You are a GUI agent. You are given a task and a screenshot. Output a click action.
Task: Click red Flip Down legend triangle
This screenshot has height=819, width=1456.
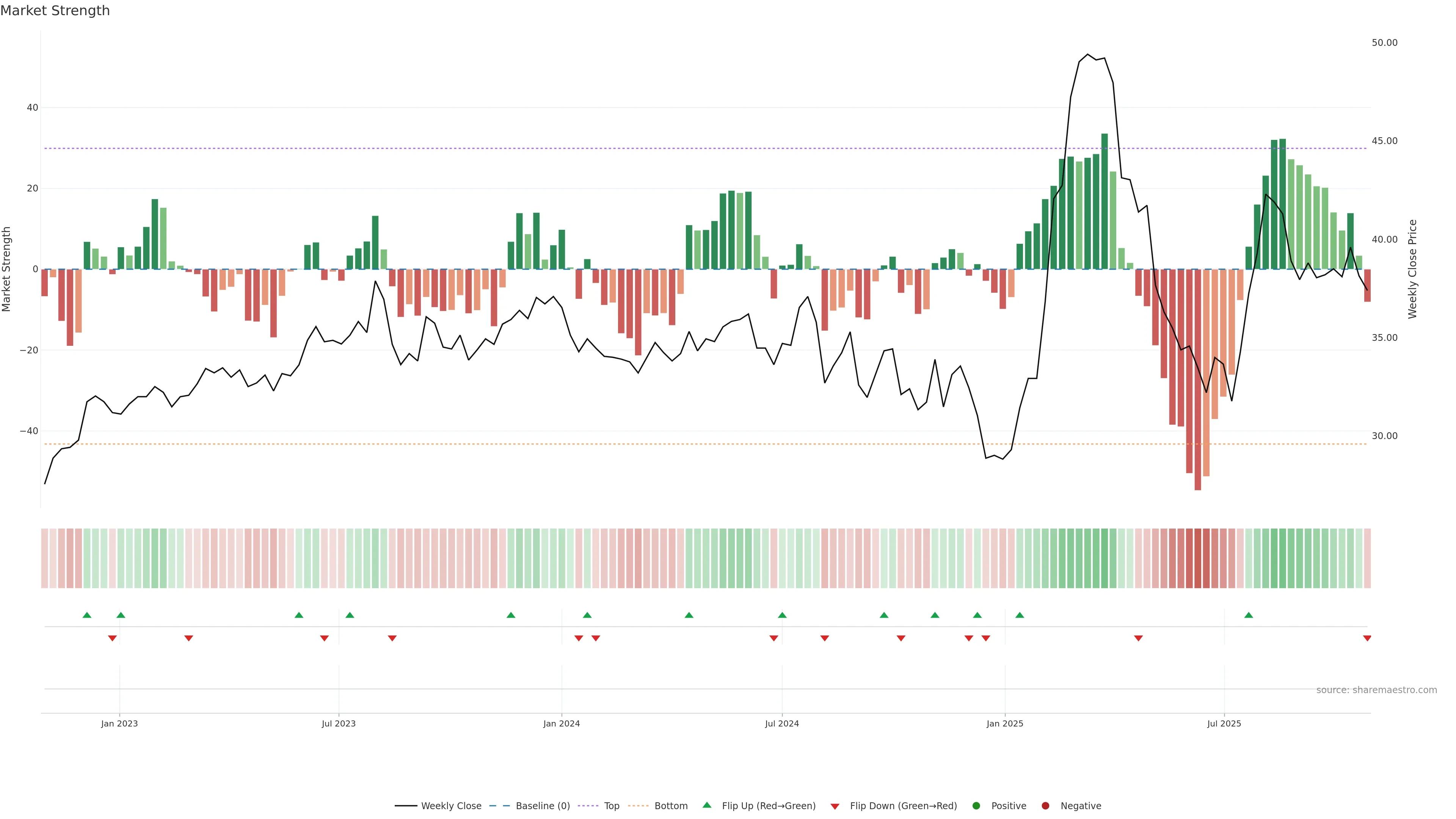[x=835, y=806]
